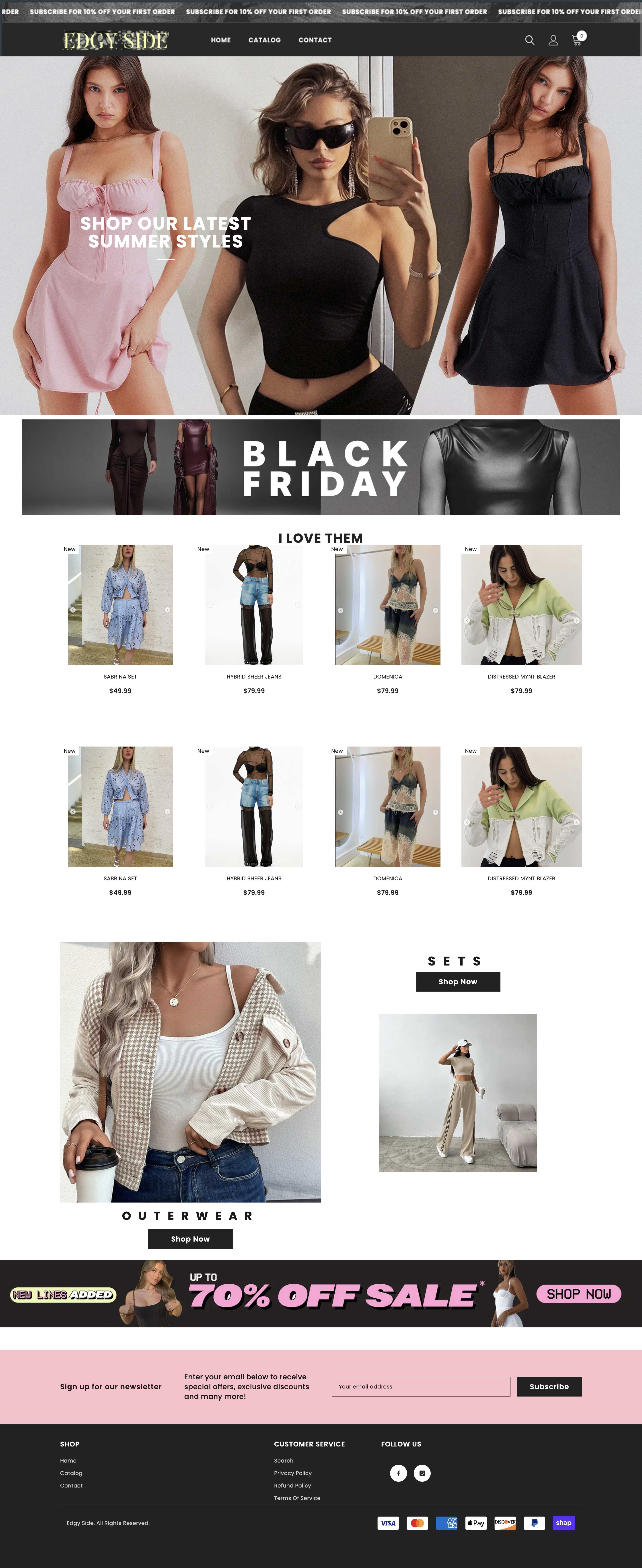Click the Black Friday banner
Screen dimensions: 642x1568
tap(321, 467)
